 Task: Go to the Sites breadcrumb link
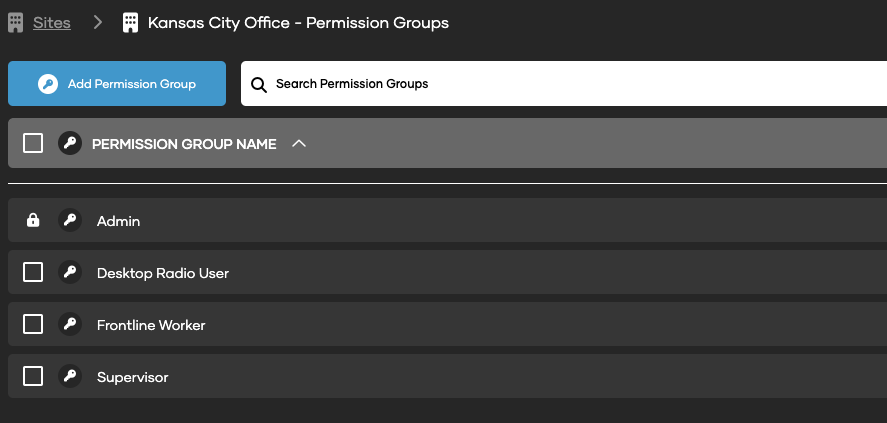[52, 22]
